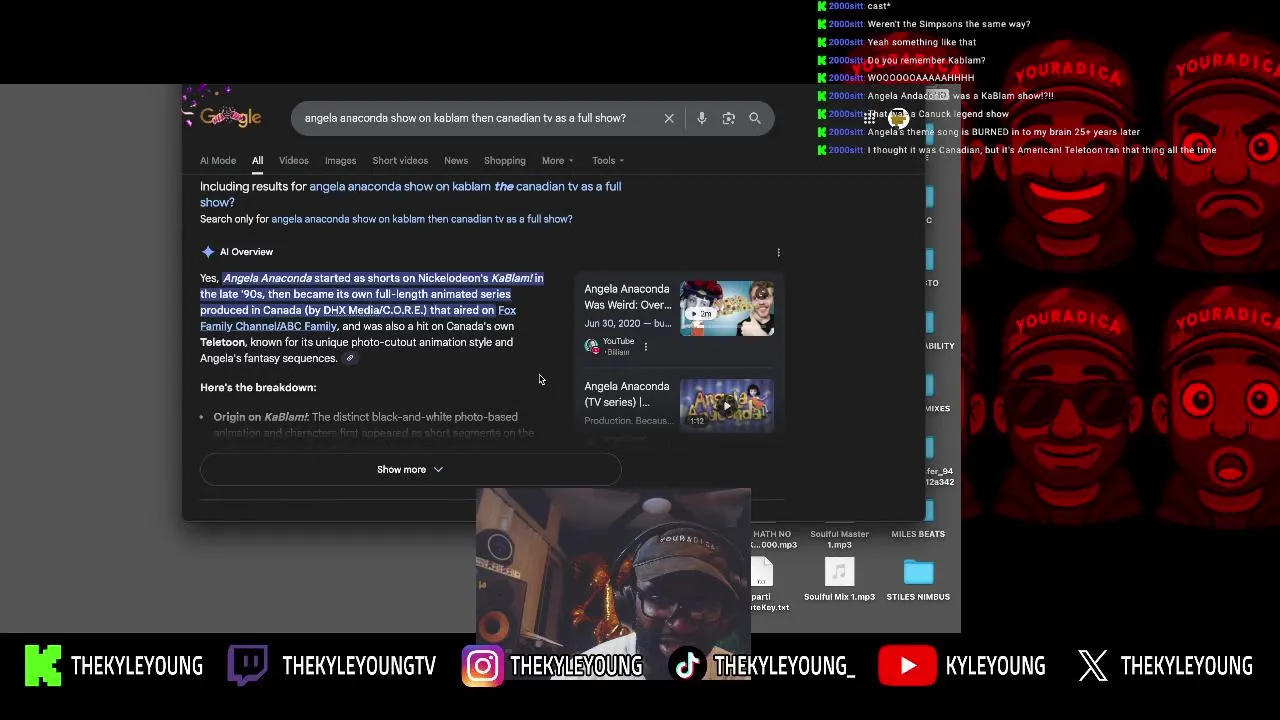
Task: Click the 'Soulful Master 1.mp3' desktop label
Action: pos(839,539)
